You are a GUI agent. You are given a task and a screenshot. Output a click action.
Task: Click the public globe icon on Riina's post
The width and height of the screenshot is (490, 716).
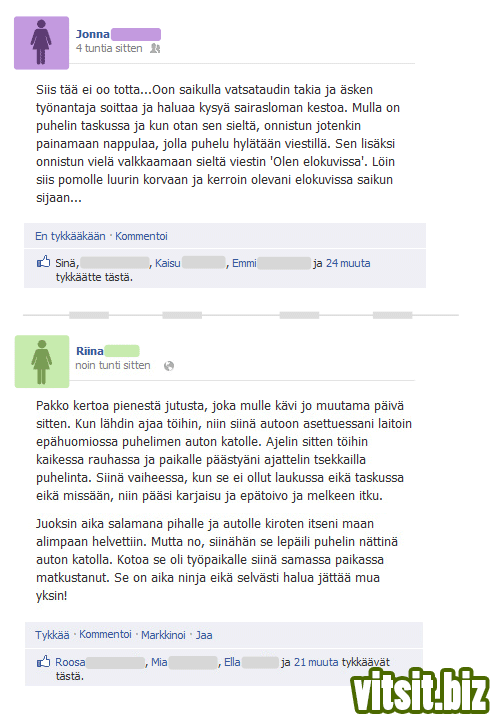(169, 366)
